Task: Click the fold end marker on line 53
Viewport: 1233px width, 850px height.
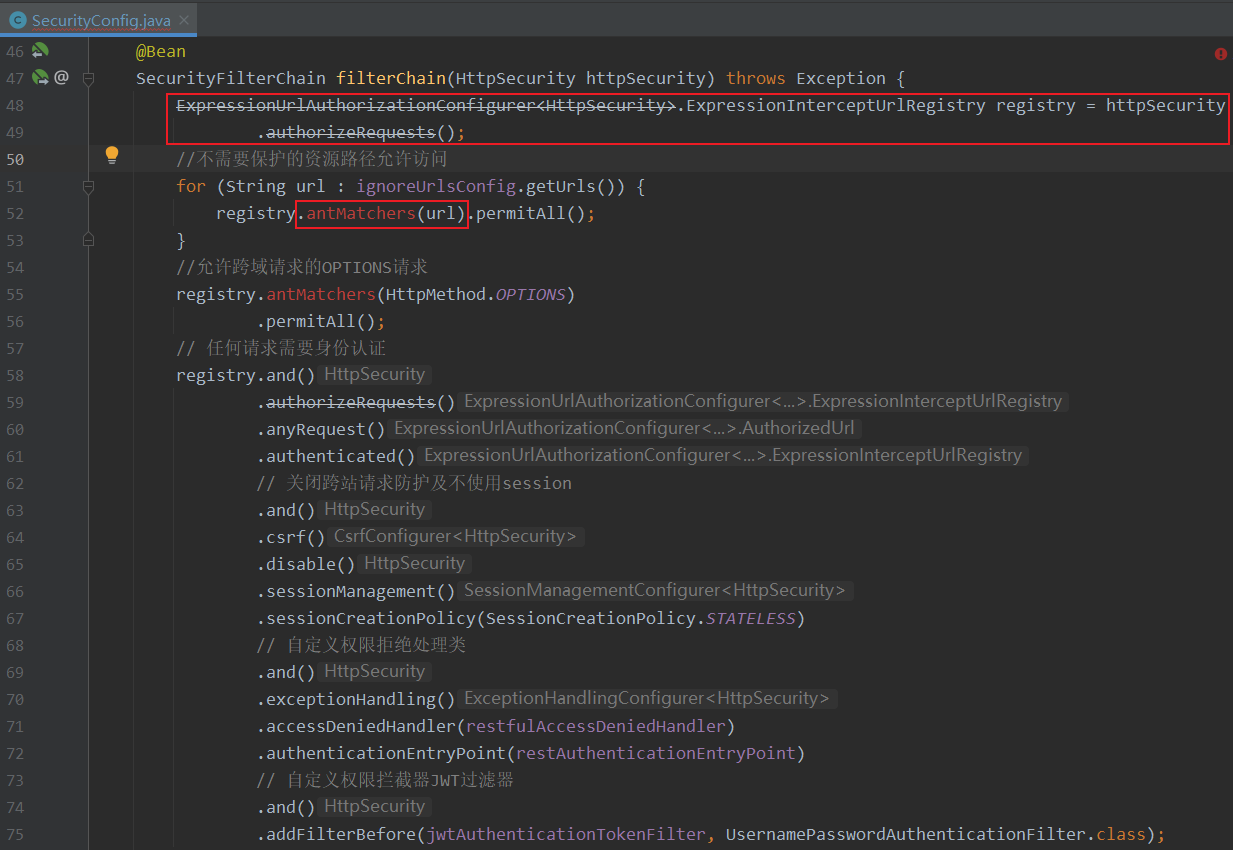Action: tap(88, 240)
